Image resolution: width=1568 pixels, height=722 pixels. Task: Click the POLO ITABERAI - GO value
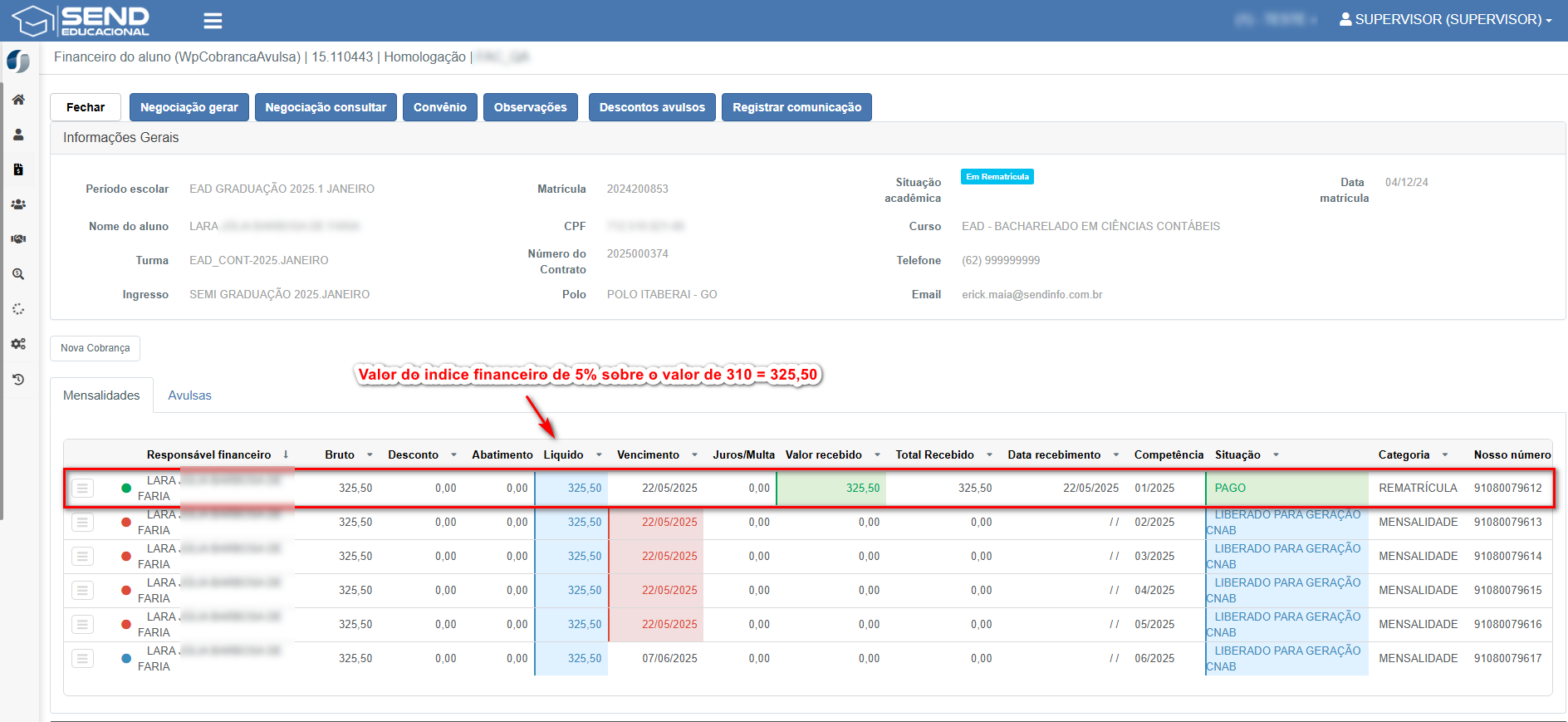tap(662, 295)
